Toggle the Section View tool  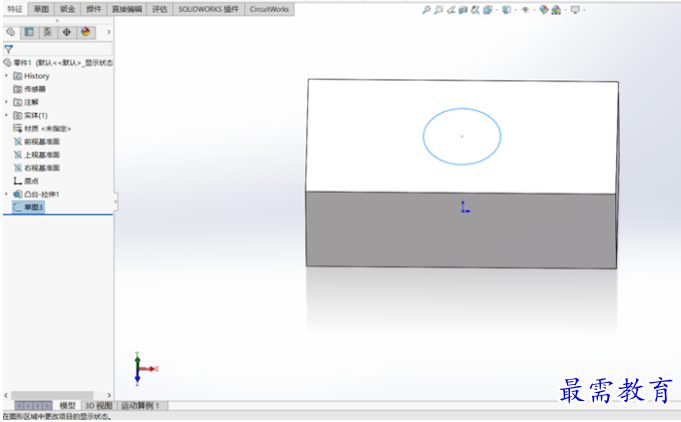pos(463,10)
